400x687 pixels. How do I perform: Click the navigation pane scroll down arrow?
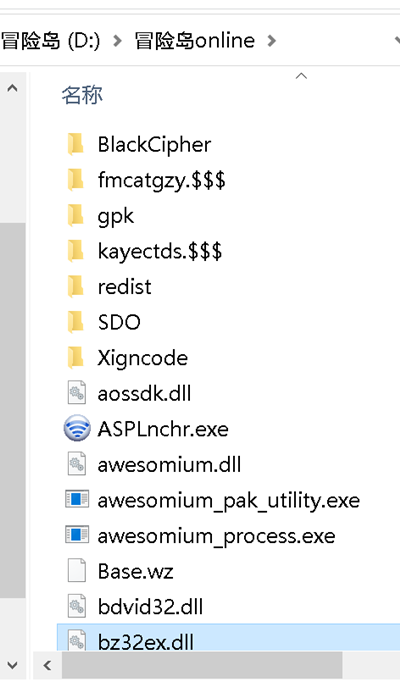click(13, 665)
